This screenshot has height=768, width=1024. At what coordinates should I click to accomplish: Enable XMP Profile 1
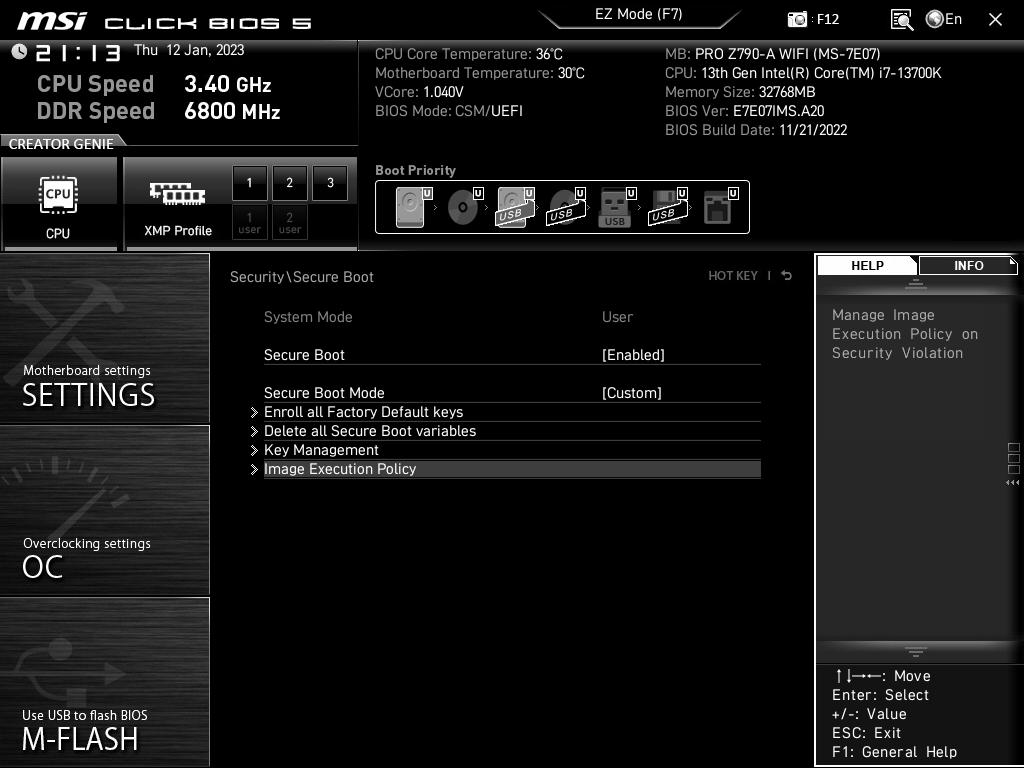249,183
